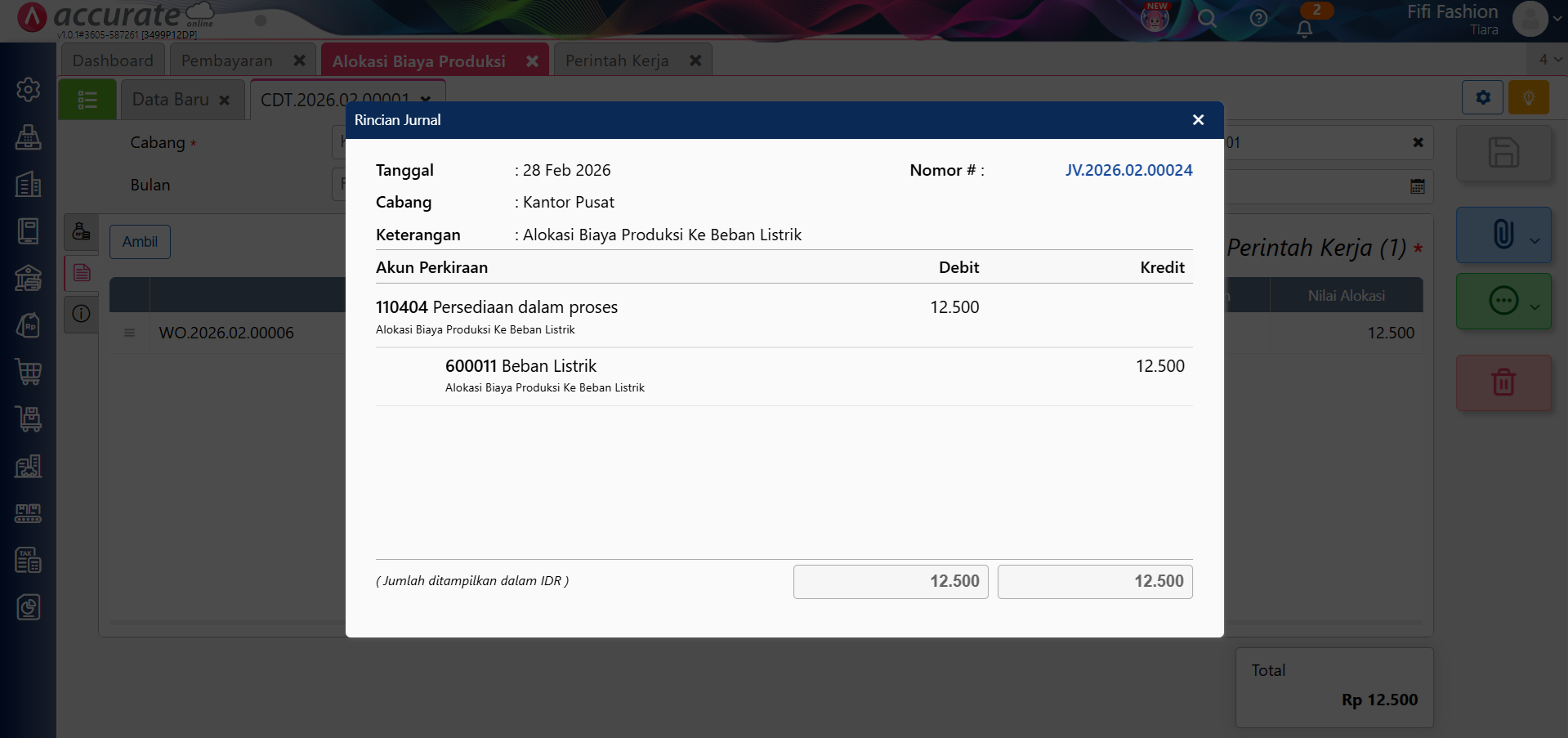Switch to the Dashboard tab

113,61
